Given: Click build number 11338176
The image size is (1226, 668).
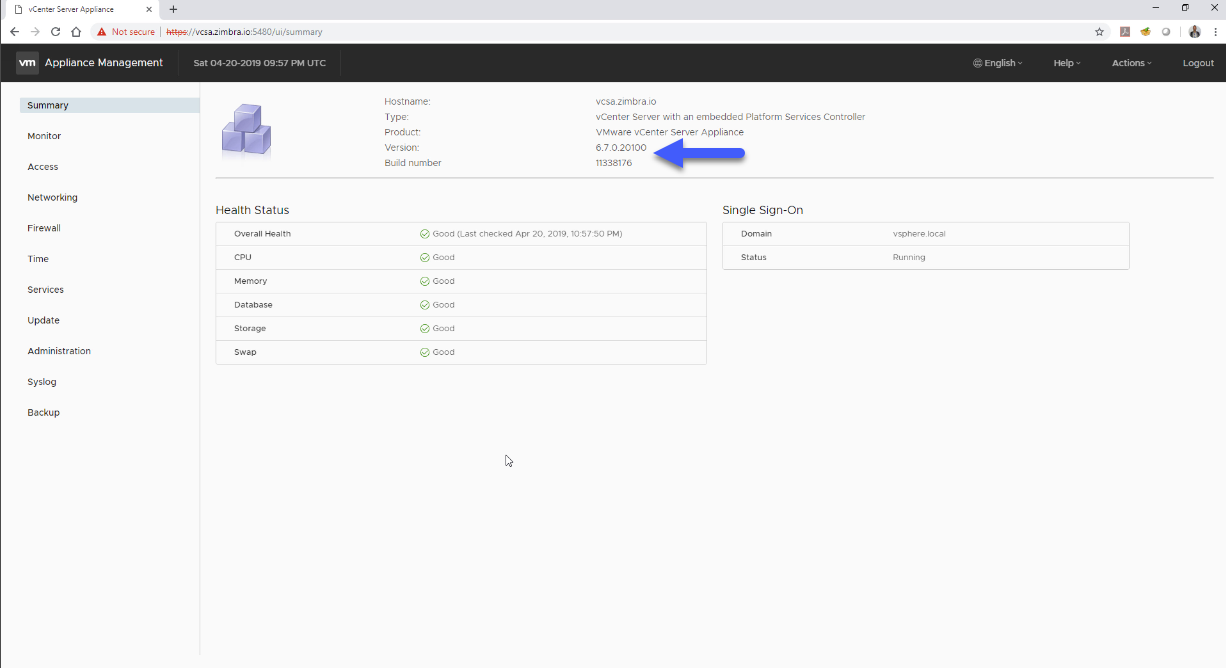Looking at the screenshot, I should pyautogui.click(x=614, y=163).
